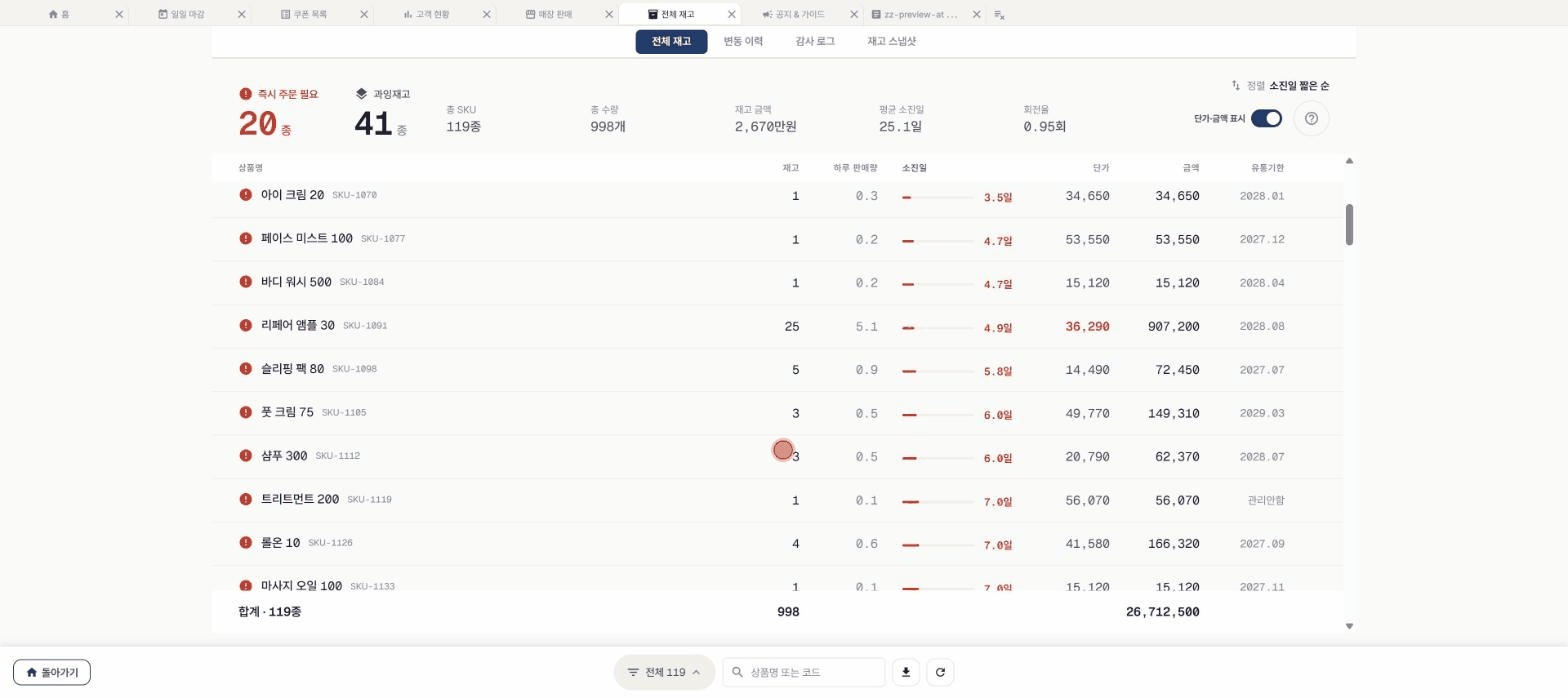This screenshot has width=1568, height=698.
Task: Close the 전체 재고 tab
Action: [x=732, y=14]
